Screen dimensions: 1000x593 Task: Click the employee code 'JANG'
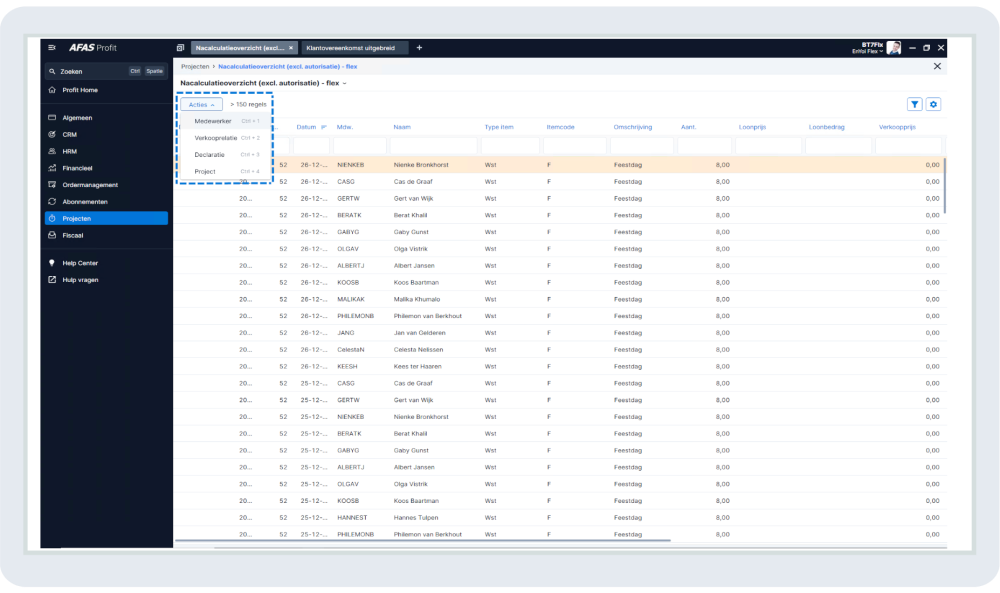coord(346,333)
